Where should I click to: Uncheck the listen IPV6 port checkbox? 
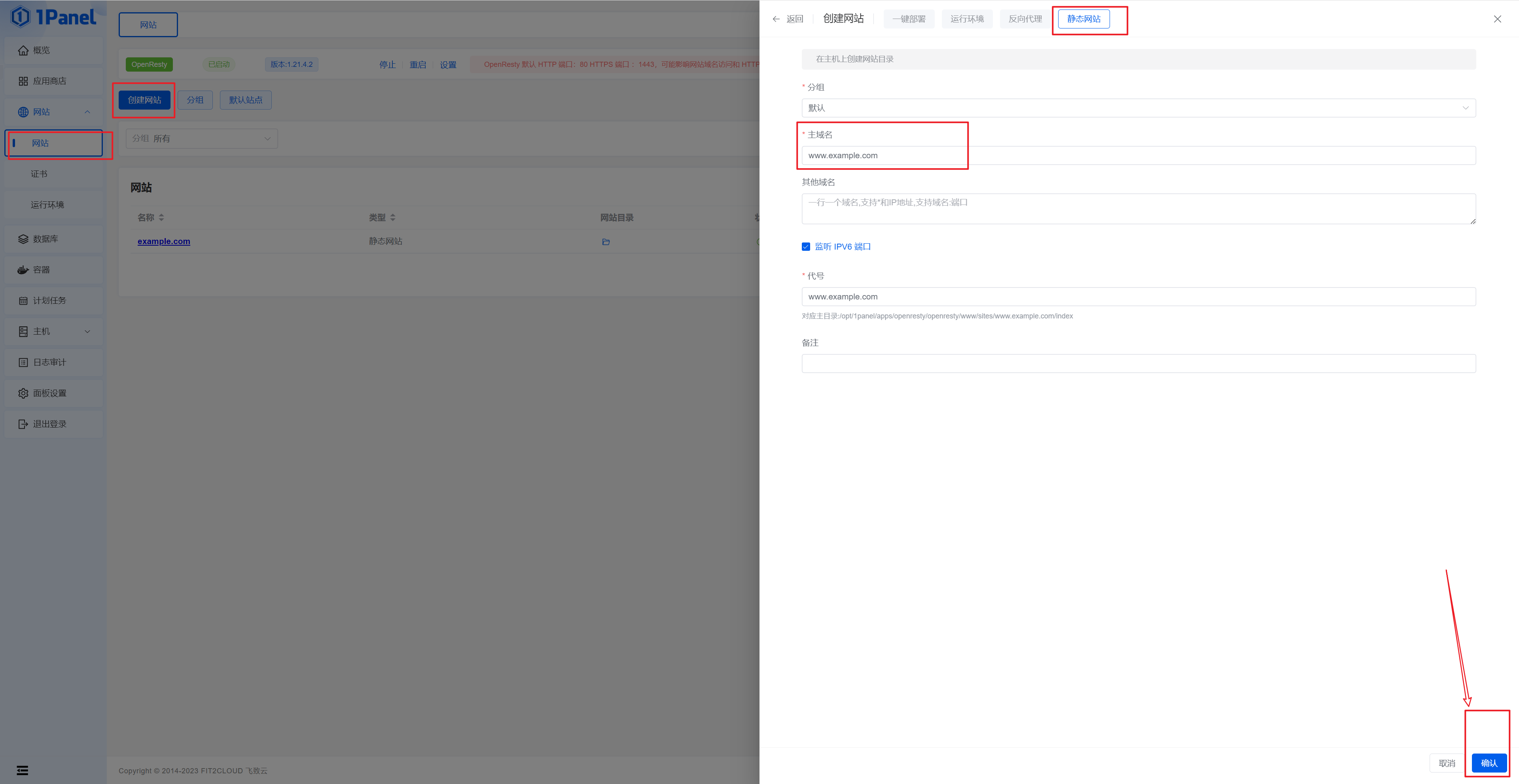(x=805, y=247)
